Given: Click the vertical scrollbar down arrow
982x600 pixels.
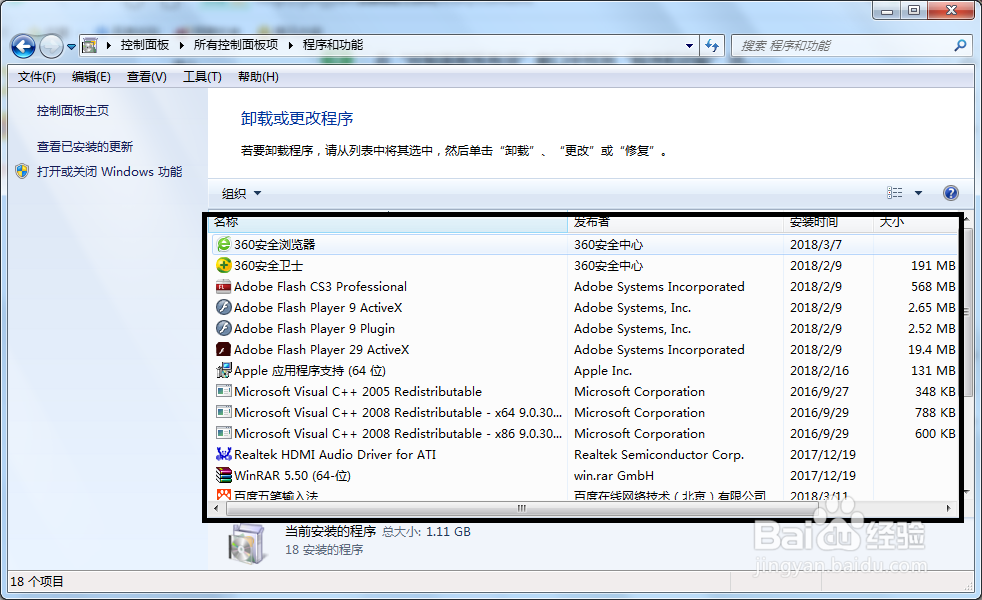Looking at the screenshot, I should (x=968, y=492).
